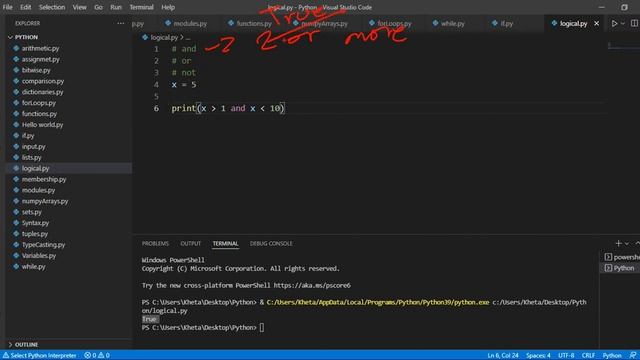Open the Selection menu
Image resolution: width=640 pixels, height=360 pixels.
(x=52, y=7)
